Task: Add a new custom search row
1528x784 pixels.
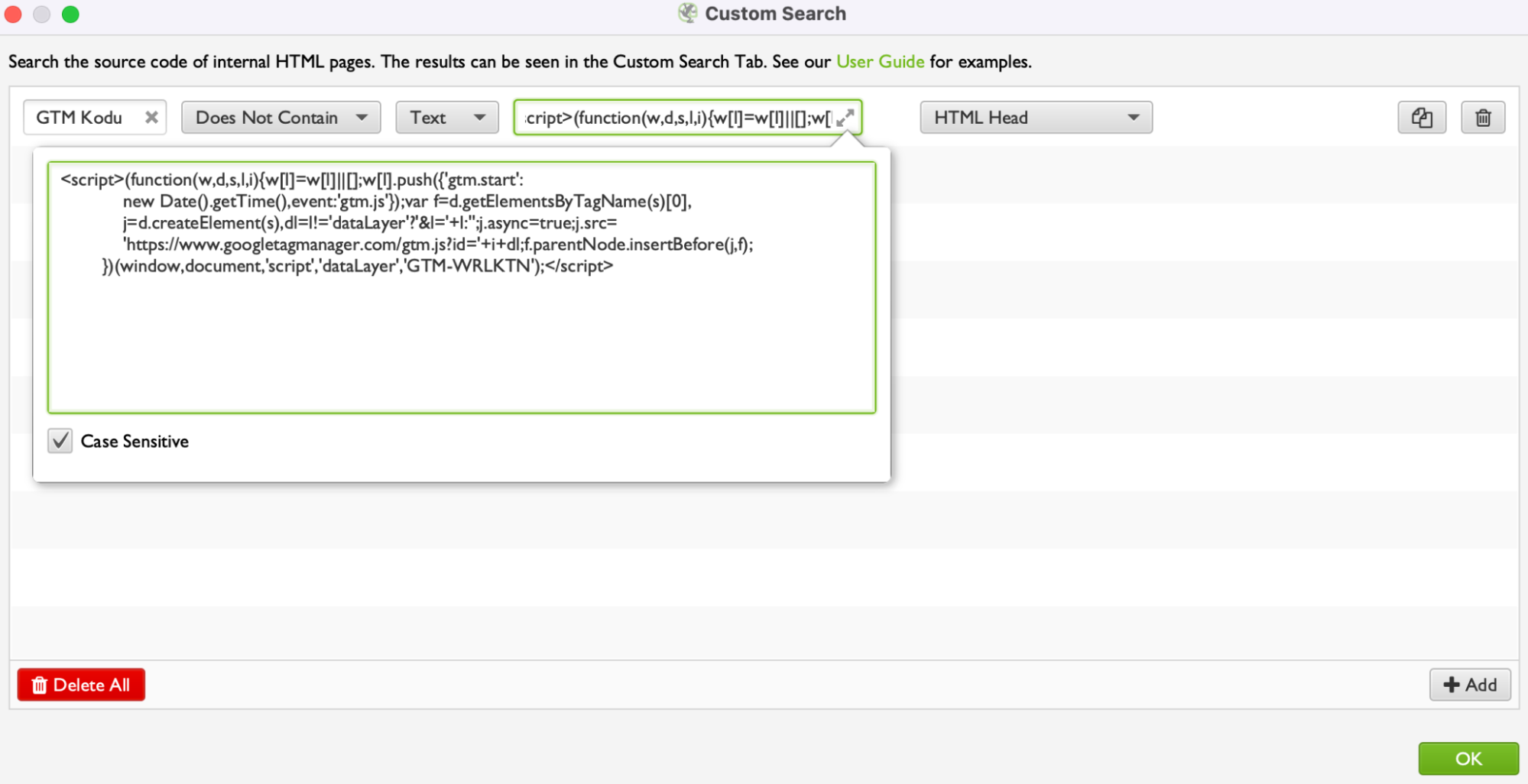Action: 1470,685
